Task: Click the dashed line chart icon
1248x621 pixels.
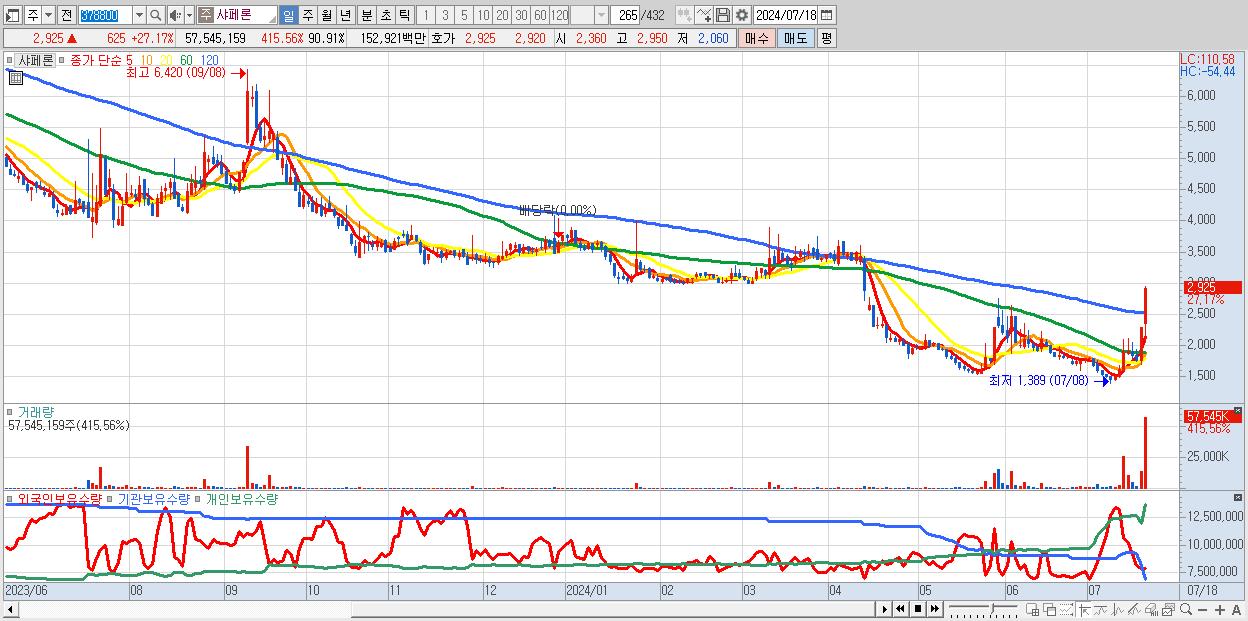Action: click(x=1066, y=609)
